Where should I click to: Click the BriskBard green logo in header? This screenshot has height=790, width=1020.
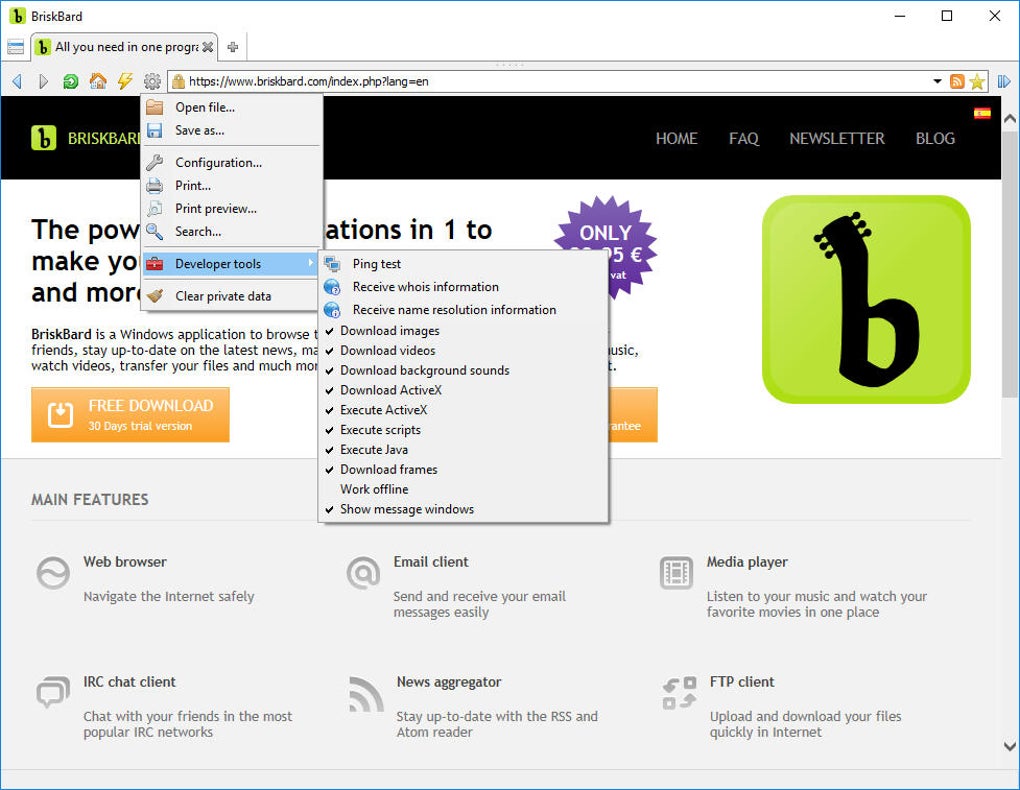coord(44,138)
